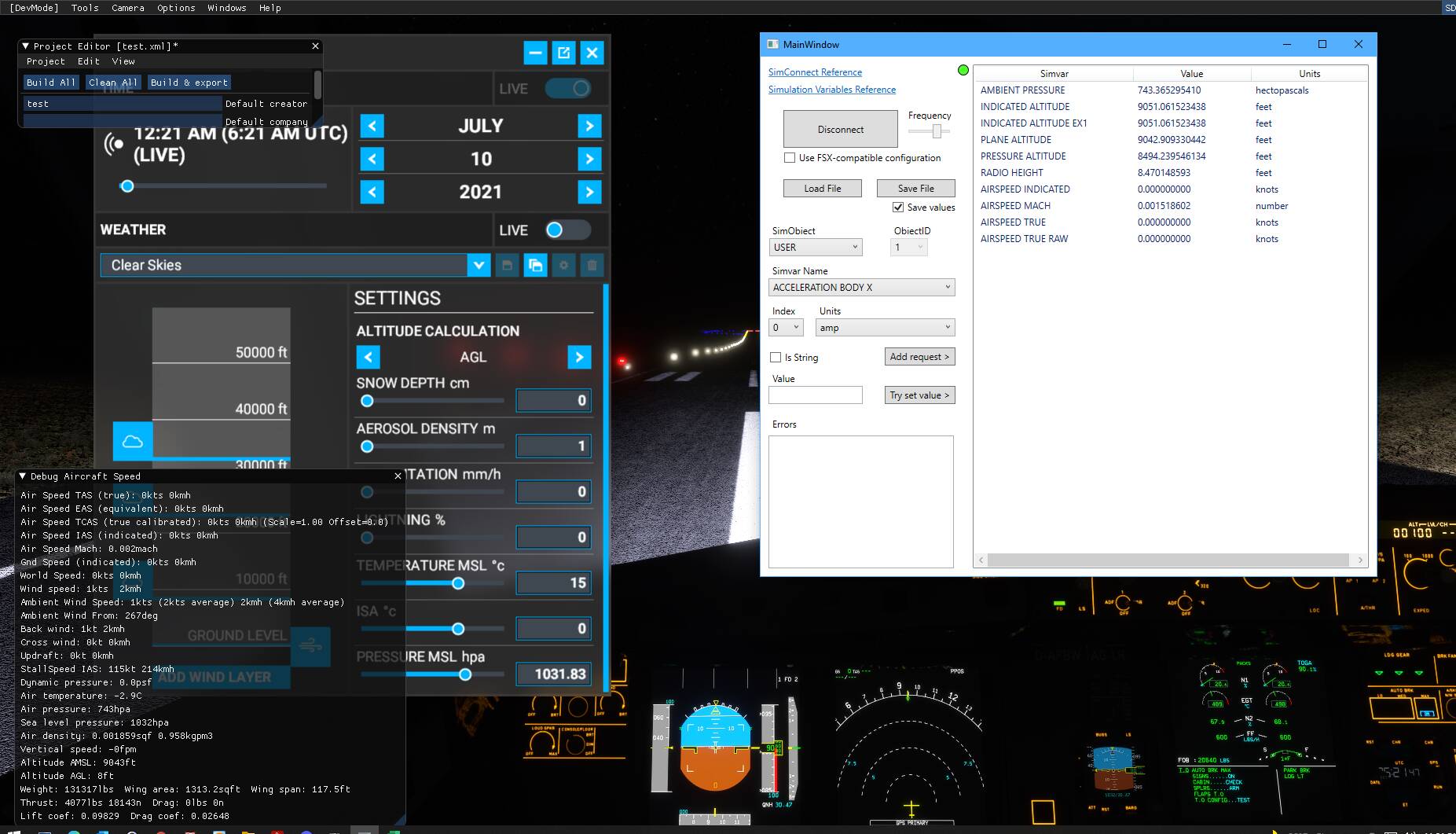Switch altitude calculation to next mode
Image resolution: width=1456 pixels, height=834 pixels.
tap(579, 357)
